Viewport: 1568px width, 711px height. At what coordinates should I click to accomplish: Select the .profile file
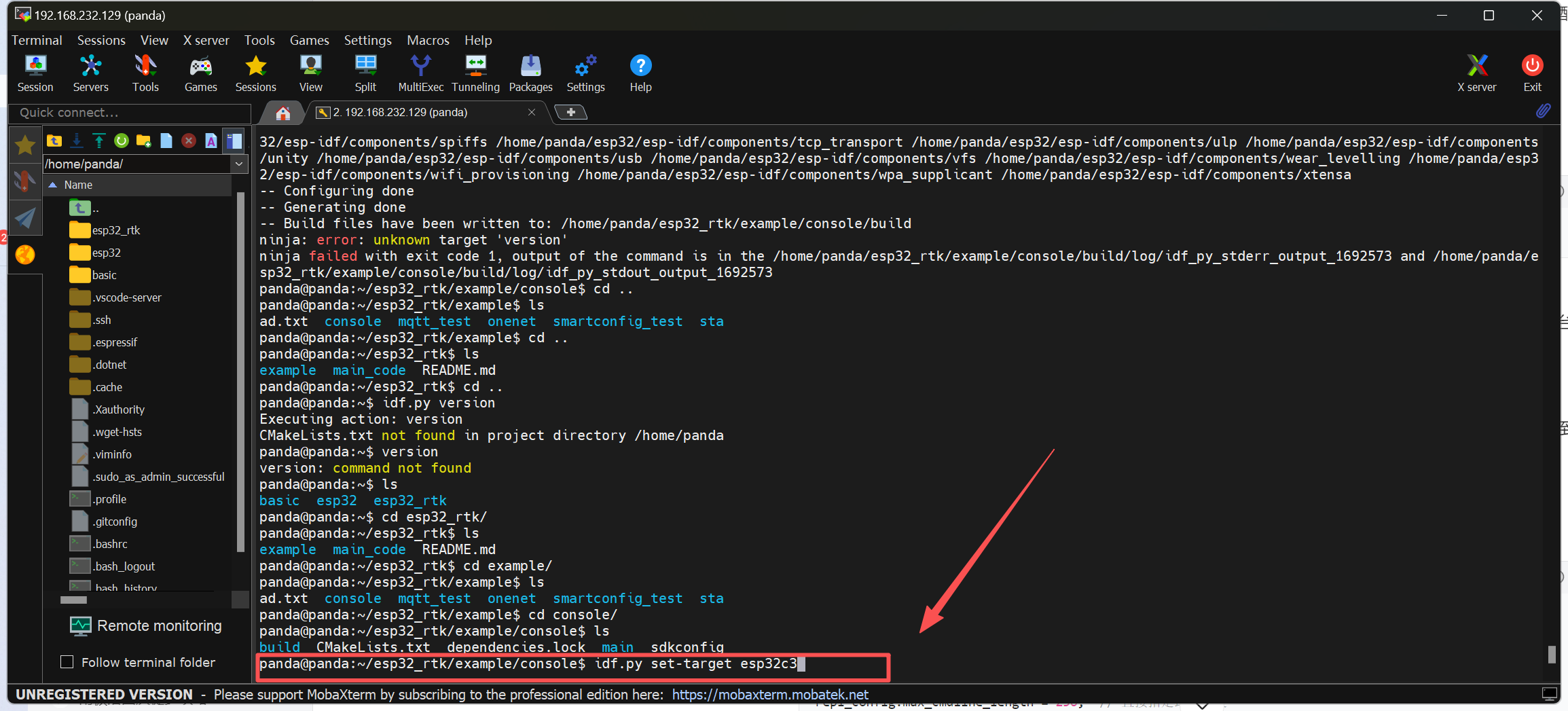98,499
